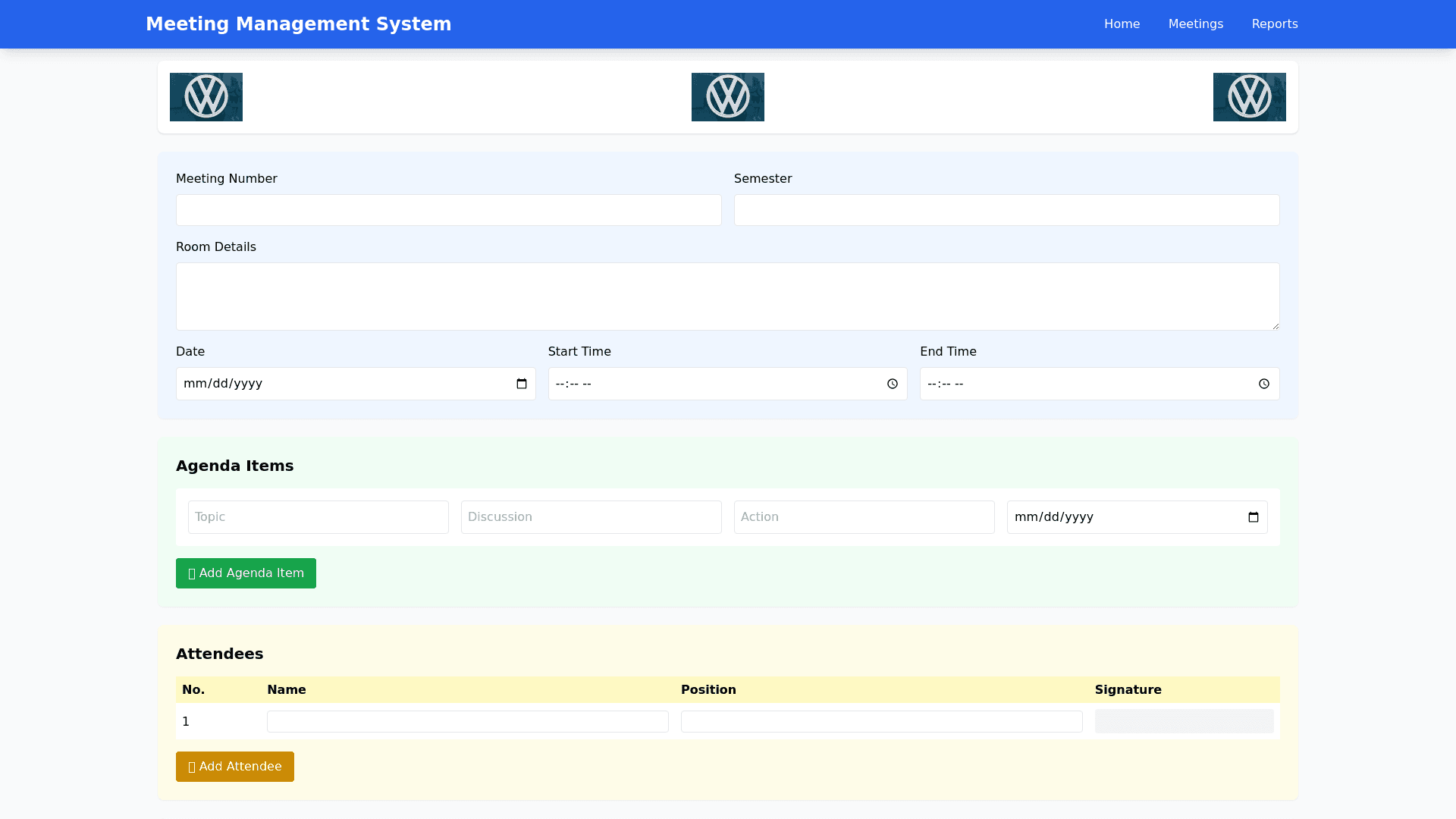The image size is (1456, 819).
Task: Focus the Semester input field
Action: click(x=1006, y=210)
